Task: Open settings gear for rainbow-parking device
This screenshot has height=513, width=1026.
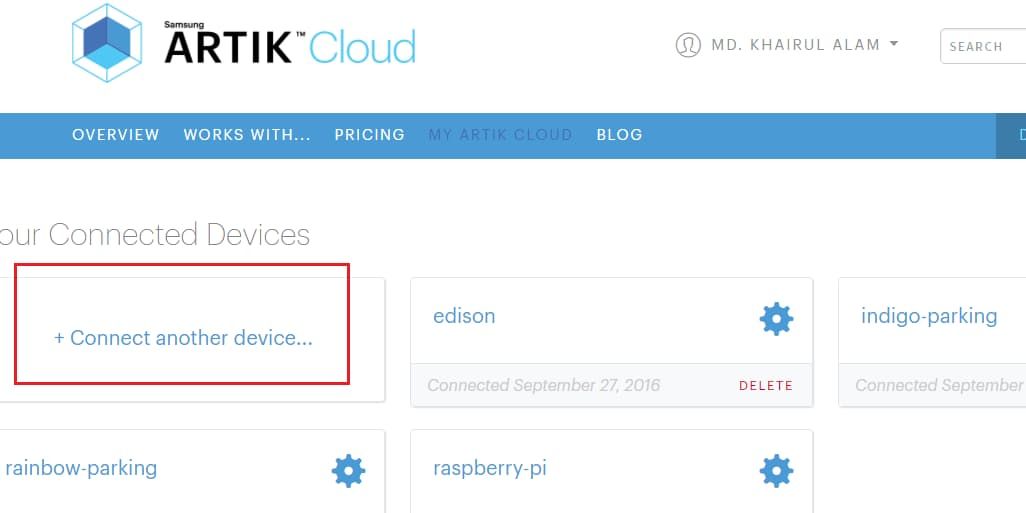Action: pos(348,470)
